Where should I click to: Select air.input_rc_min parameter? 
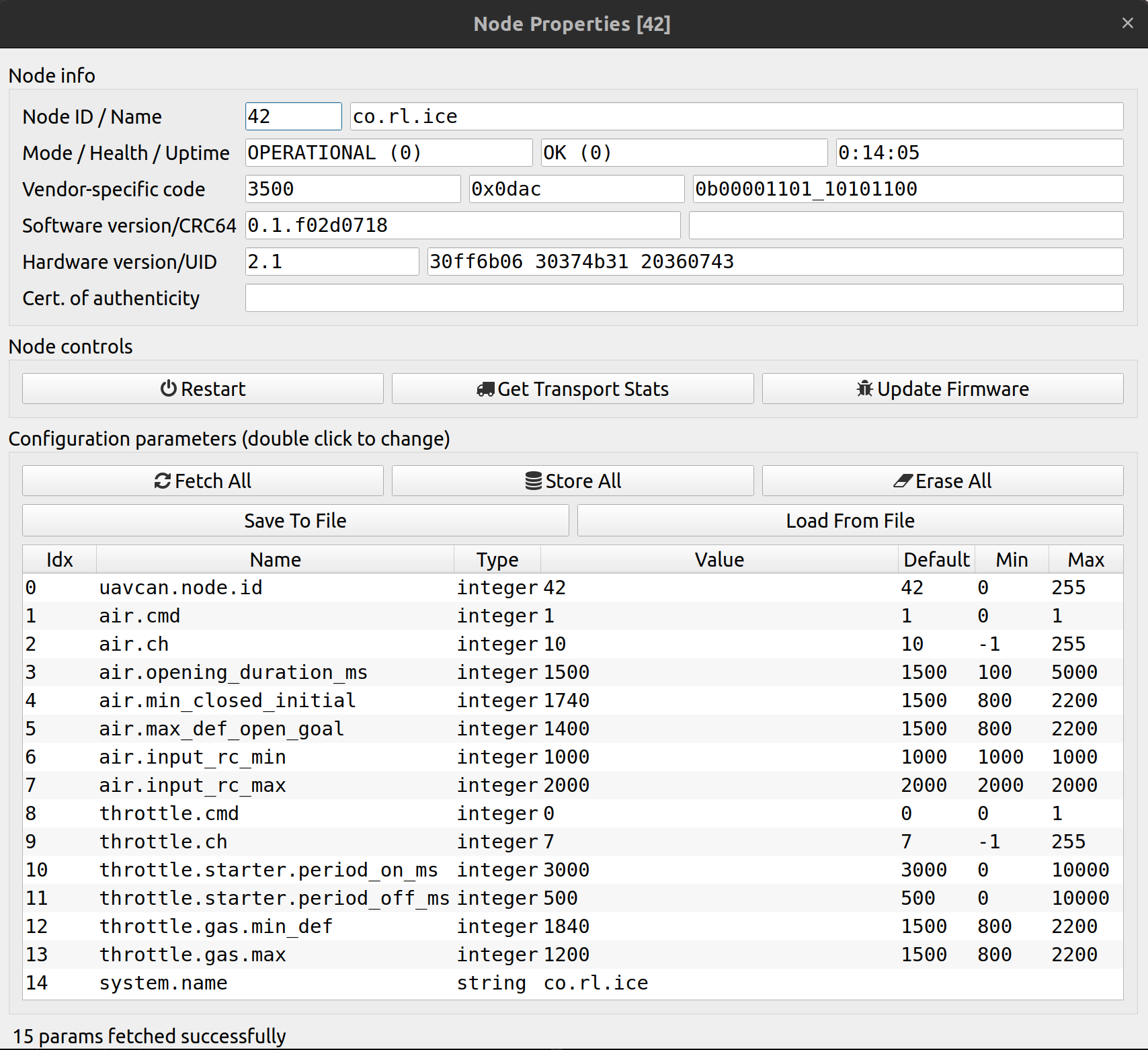192,757
